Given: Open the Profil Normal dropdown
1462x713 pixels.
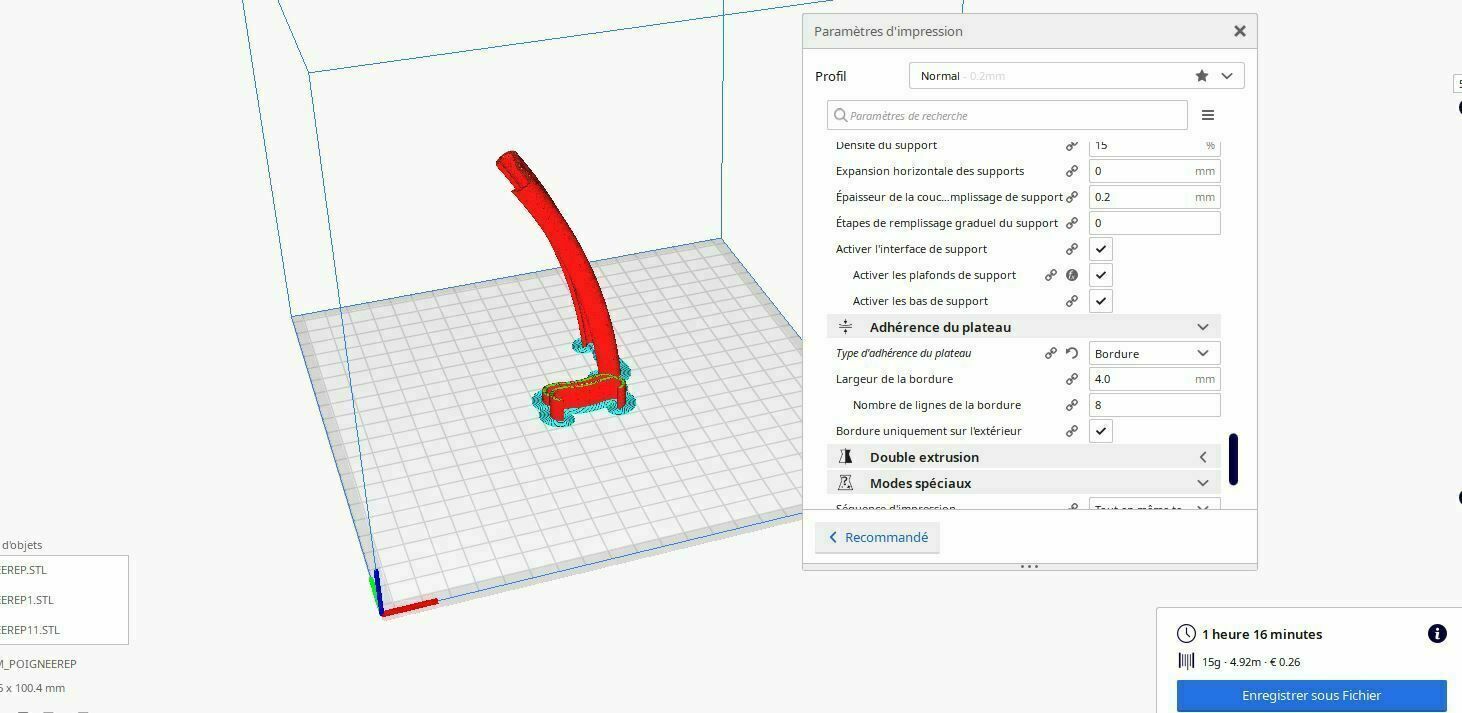Looking at the screenshot, I should [1077, 76].
